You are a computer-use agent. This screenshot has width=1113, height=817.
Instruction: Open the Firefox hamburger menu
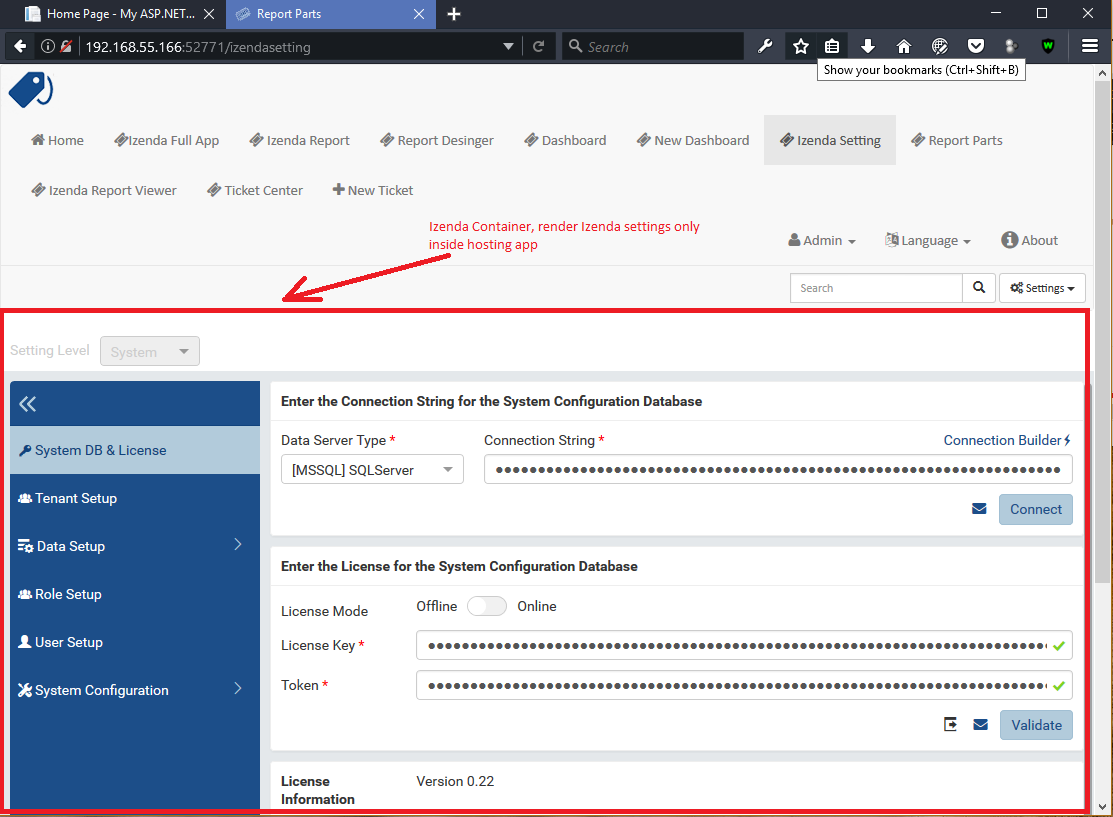pyautogui.click(x=1090, y=47)
